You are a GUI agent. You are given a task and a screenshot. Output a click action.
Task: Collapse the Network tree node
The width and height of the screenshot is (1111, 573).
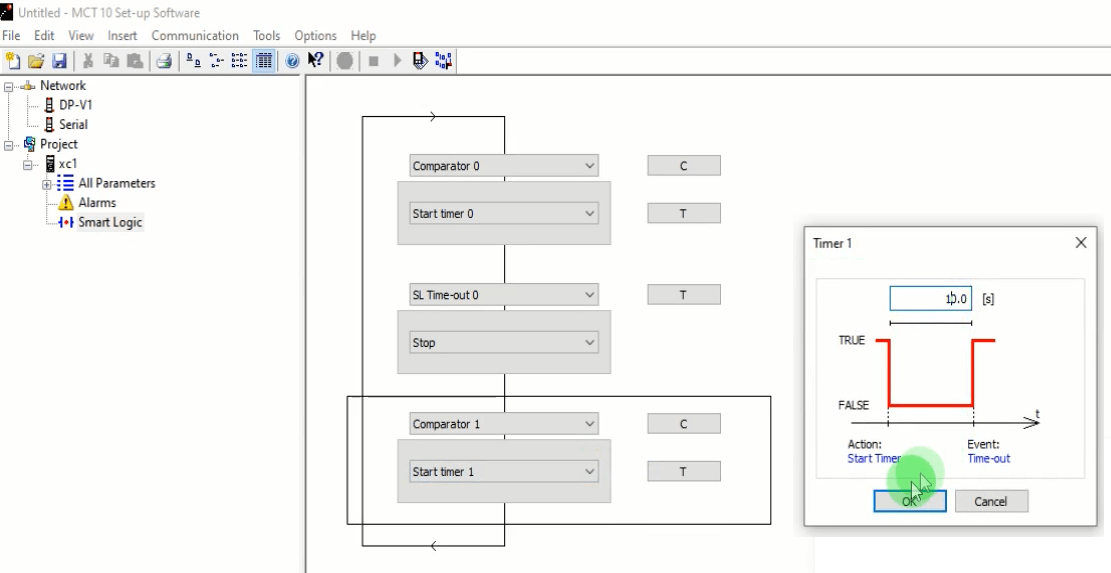click(8, 86)
